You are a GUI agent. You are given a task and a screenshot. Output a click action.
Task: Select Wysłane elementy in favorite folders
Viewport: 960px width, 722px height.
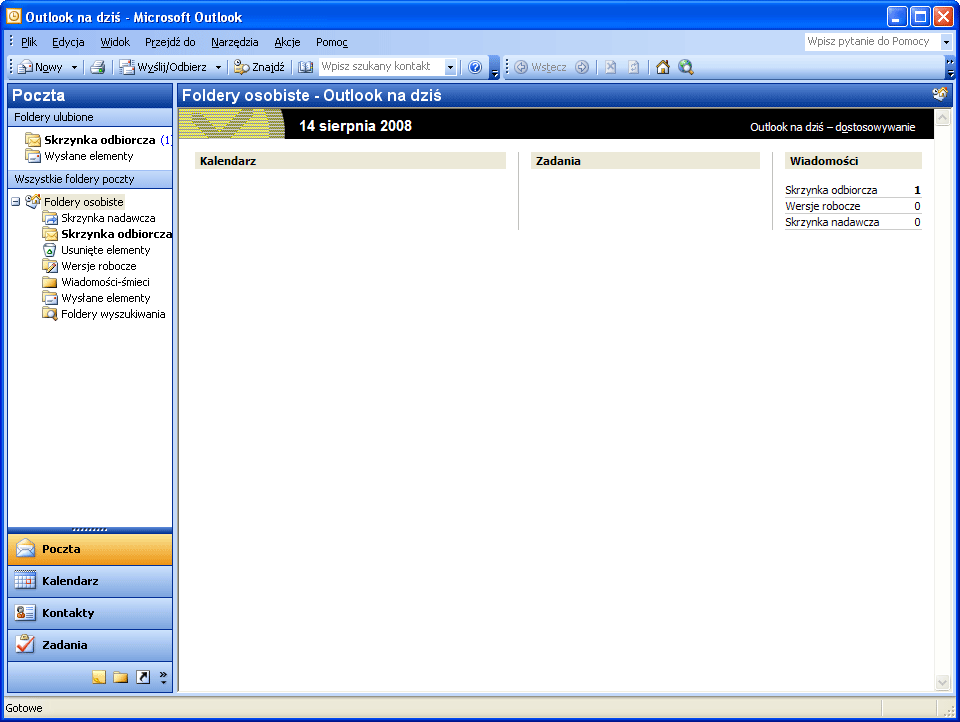click(79, 156)
